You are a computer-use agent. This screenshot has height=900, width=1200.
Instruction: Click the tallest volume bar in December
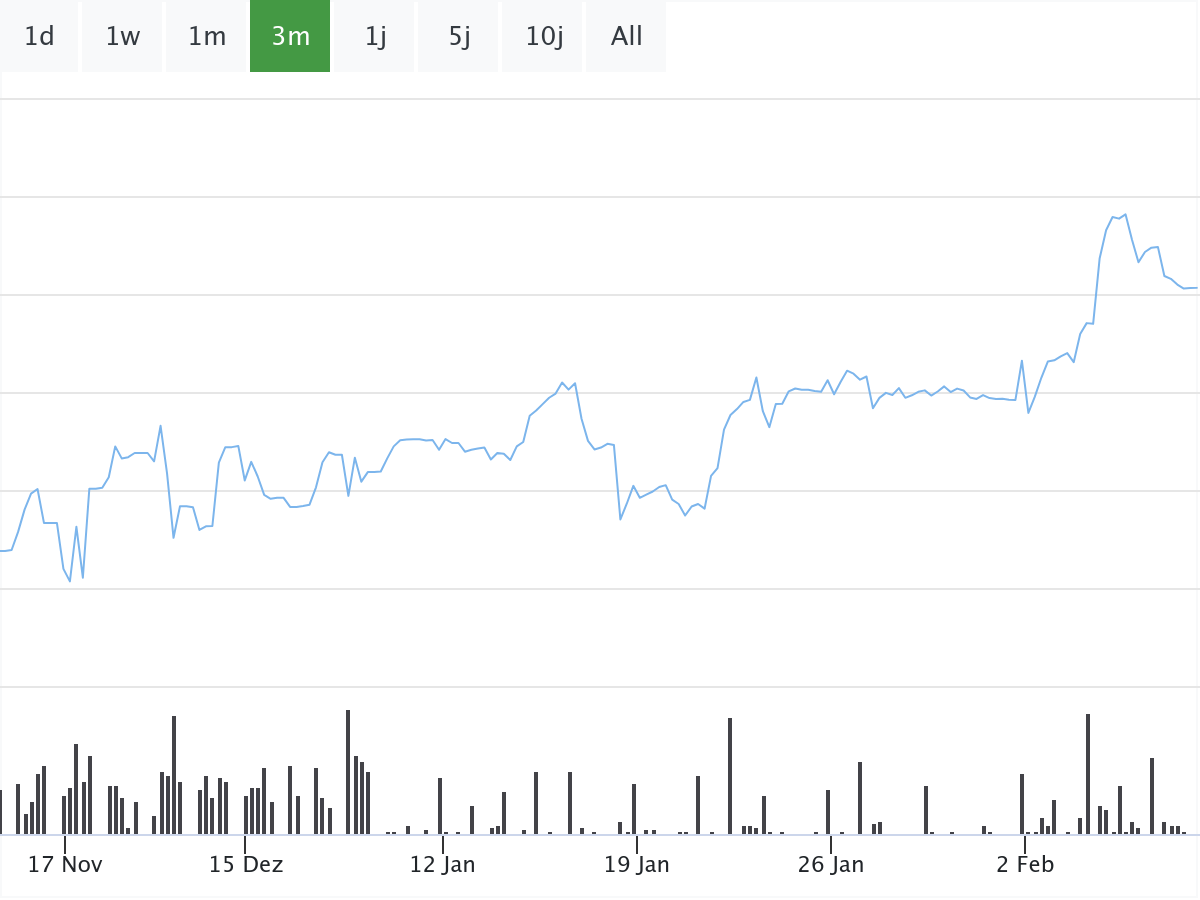(x=348, y=772)
